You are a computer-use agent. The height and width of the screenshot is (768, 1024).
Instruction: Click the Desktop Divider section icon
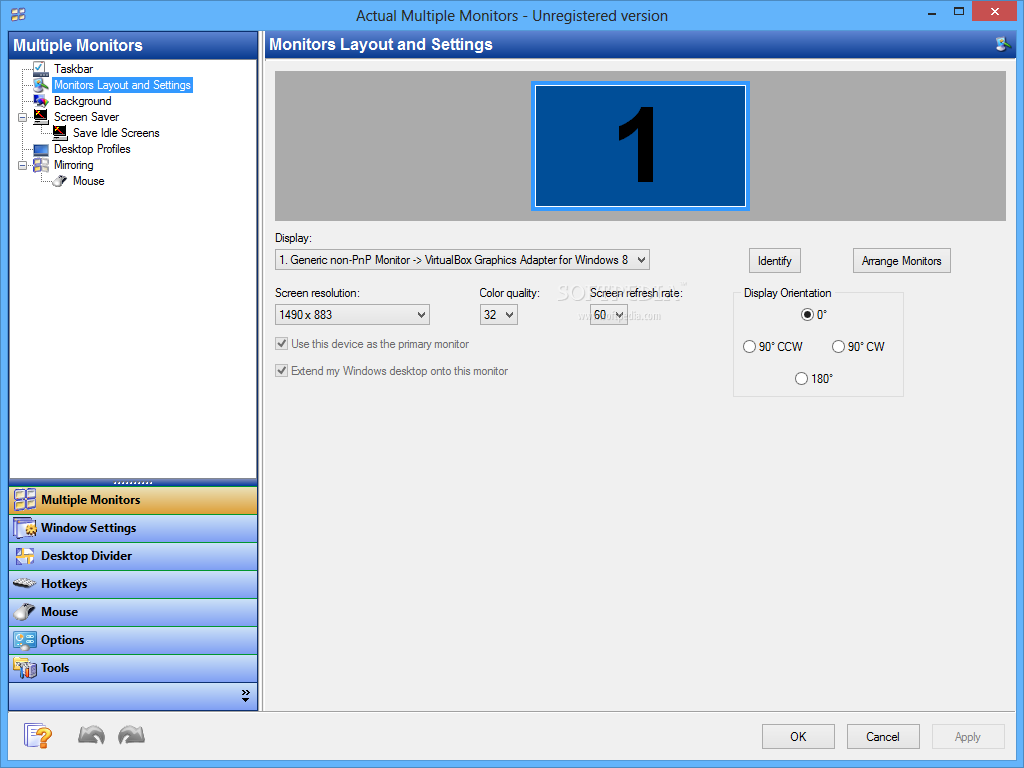(25, 556)
